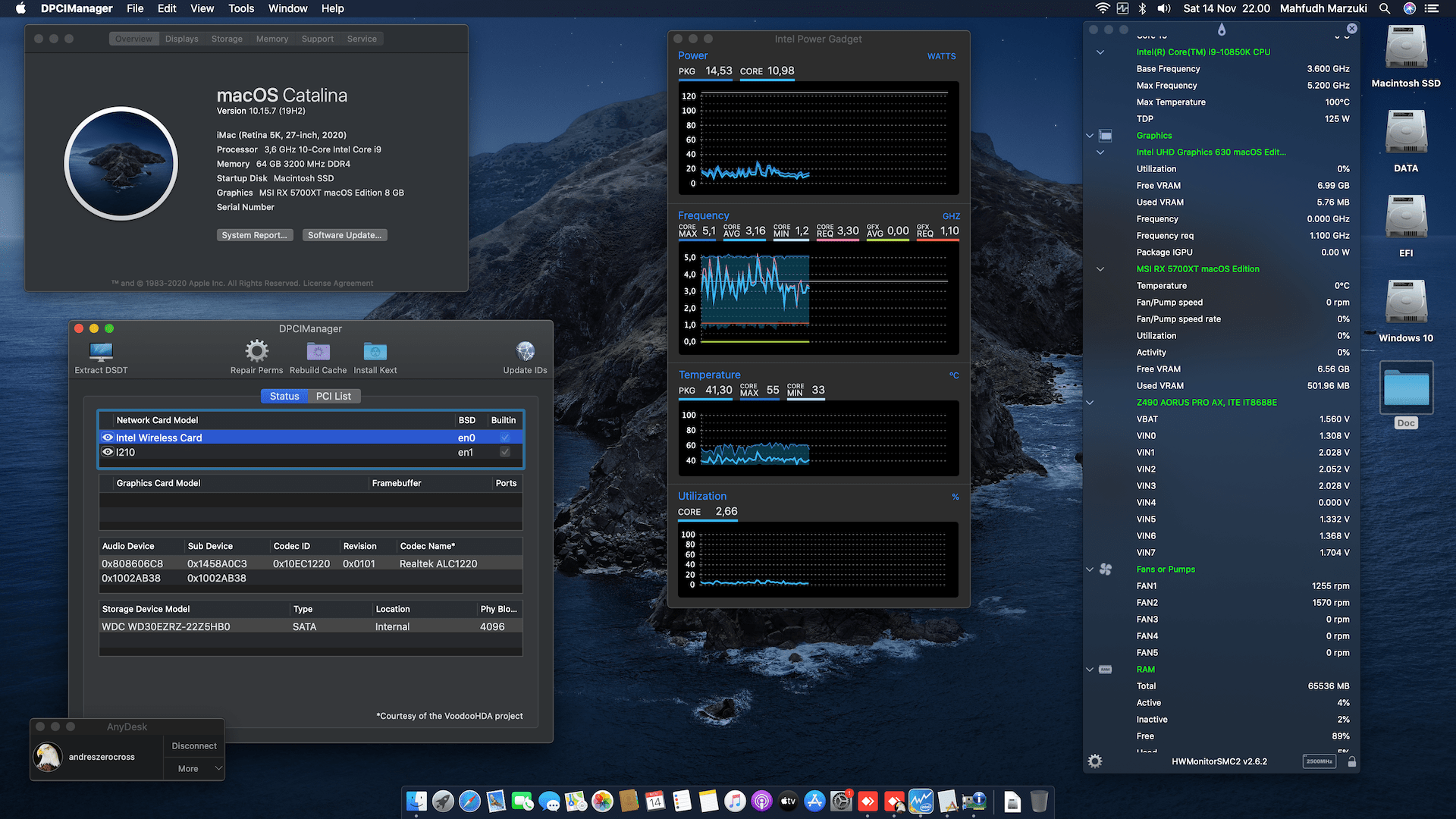Select the Update IDs globe icon
Viewport: 1456px width, 819px height.
(x=524, y=350)
